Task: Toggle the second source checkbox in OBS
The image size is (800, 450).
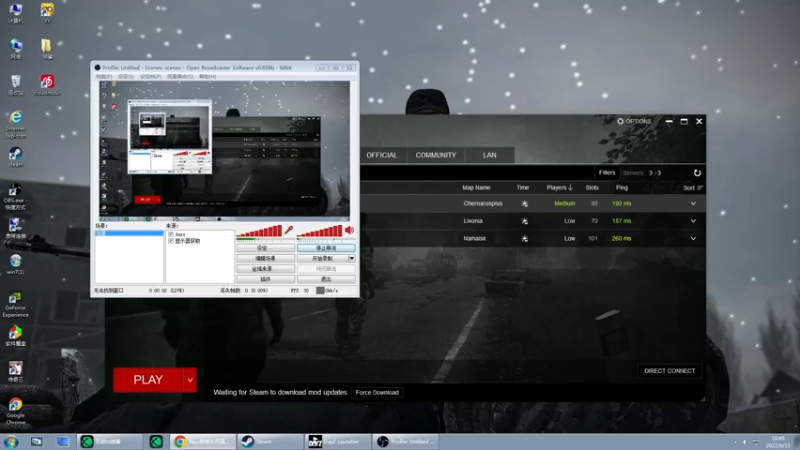Action: pyautogui.click(x=171, y=241)
